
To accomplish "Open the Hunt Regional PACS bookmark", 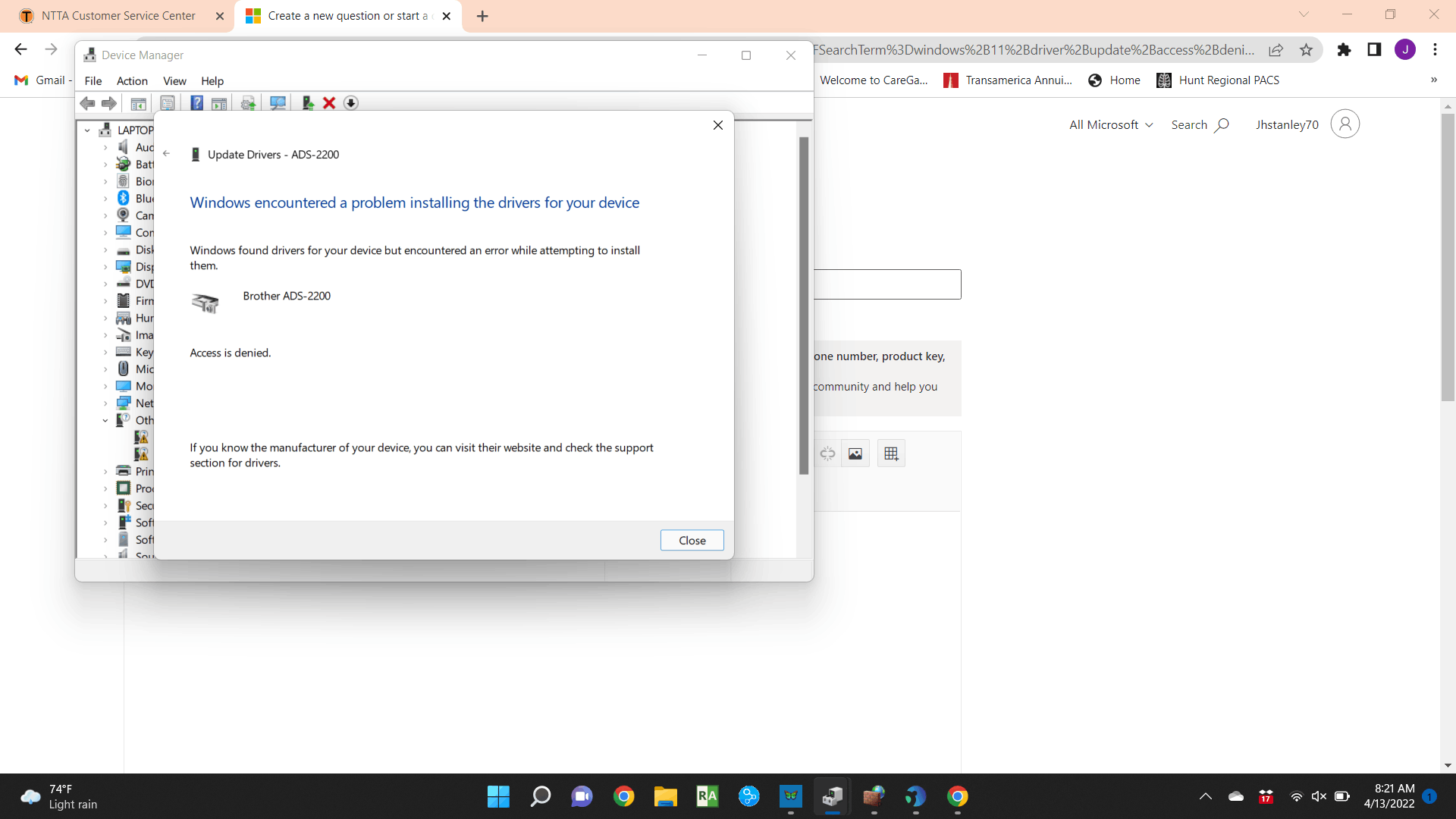I will click(1218, 80).
